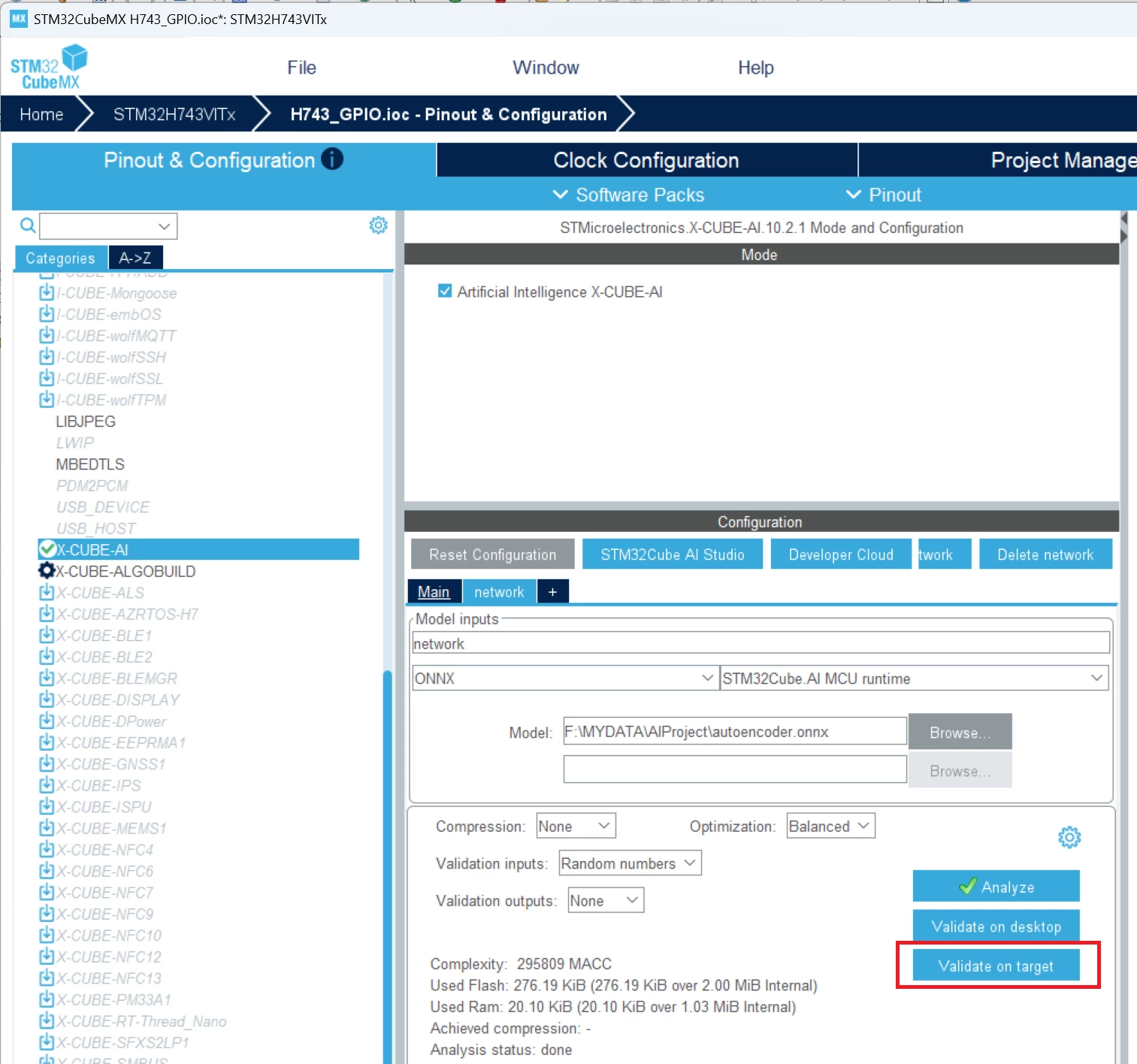Click download icon for I-CUBE-wolfMQTT
1137x1064 pixels.
(x=47, y=335)
